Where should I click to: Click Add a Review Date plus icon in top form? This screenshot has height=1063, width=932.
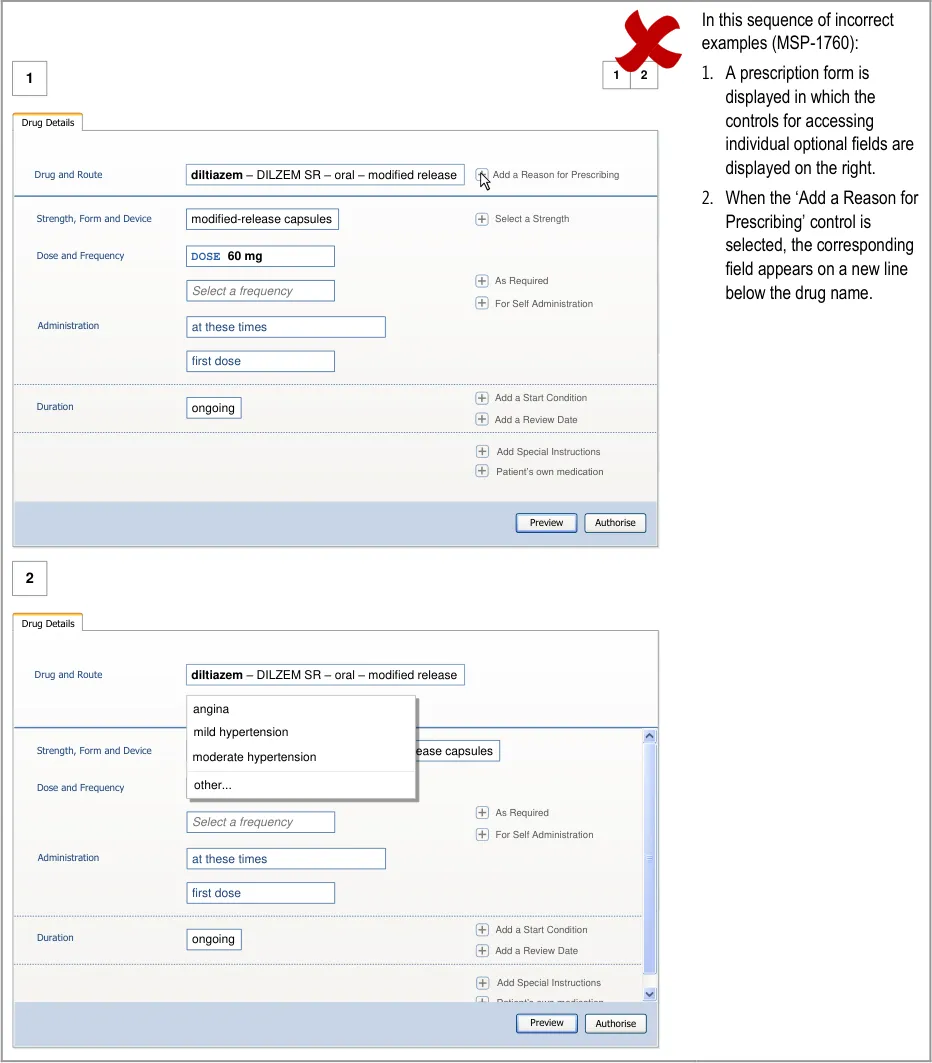(x=482, y=420)
